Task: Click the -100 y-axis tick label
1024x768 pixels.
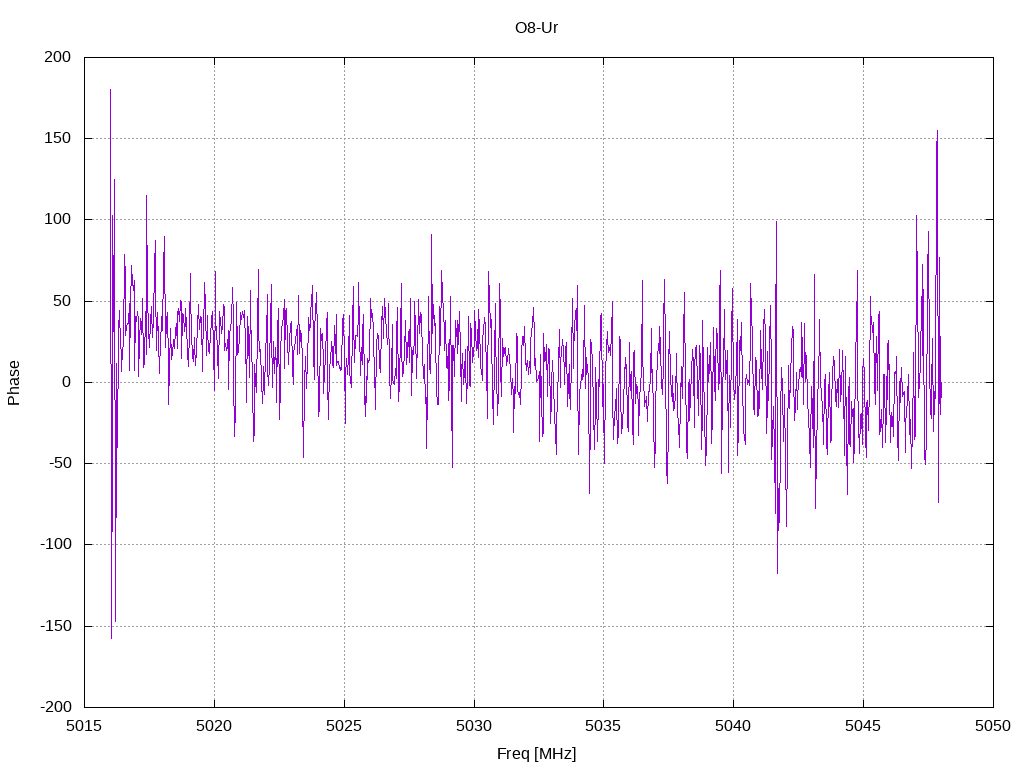Action: pyautogui.click(x=56, y=544)
